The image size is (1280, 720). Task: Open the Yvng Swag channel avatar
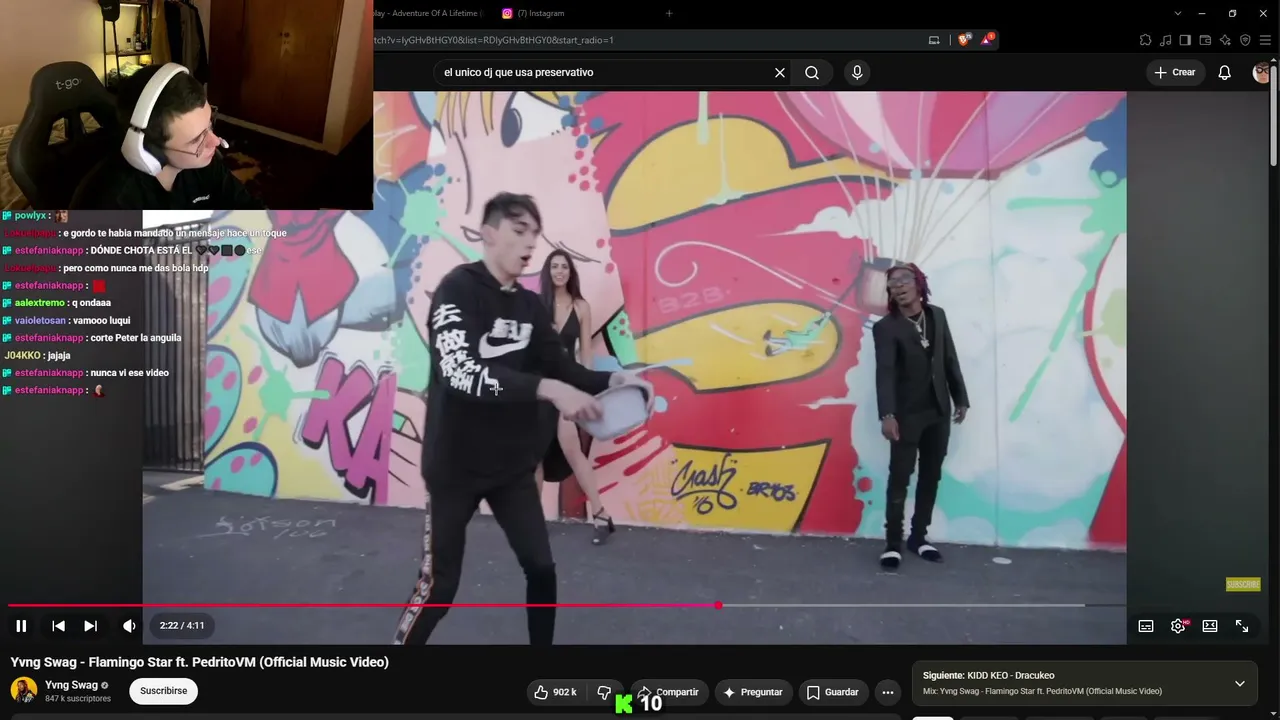(x=24, y=690)
